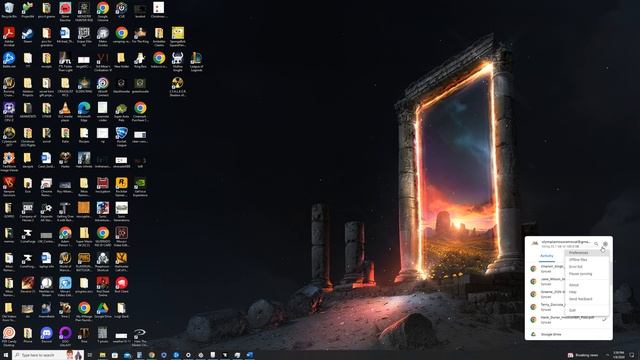The image size is (640, 360).
Task: Launch the Sniper Elite desktop shortcut
Action: click(x=84, y=36)
